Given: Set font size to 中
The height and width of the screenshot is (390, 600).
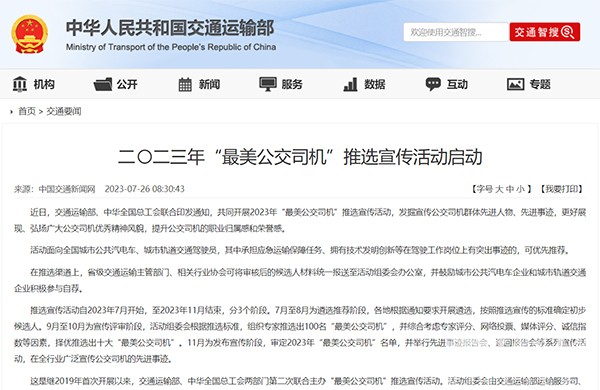Looking at the screenshot, I should [510, 189].
